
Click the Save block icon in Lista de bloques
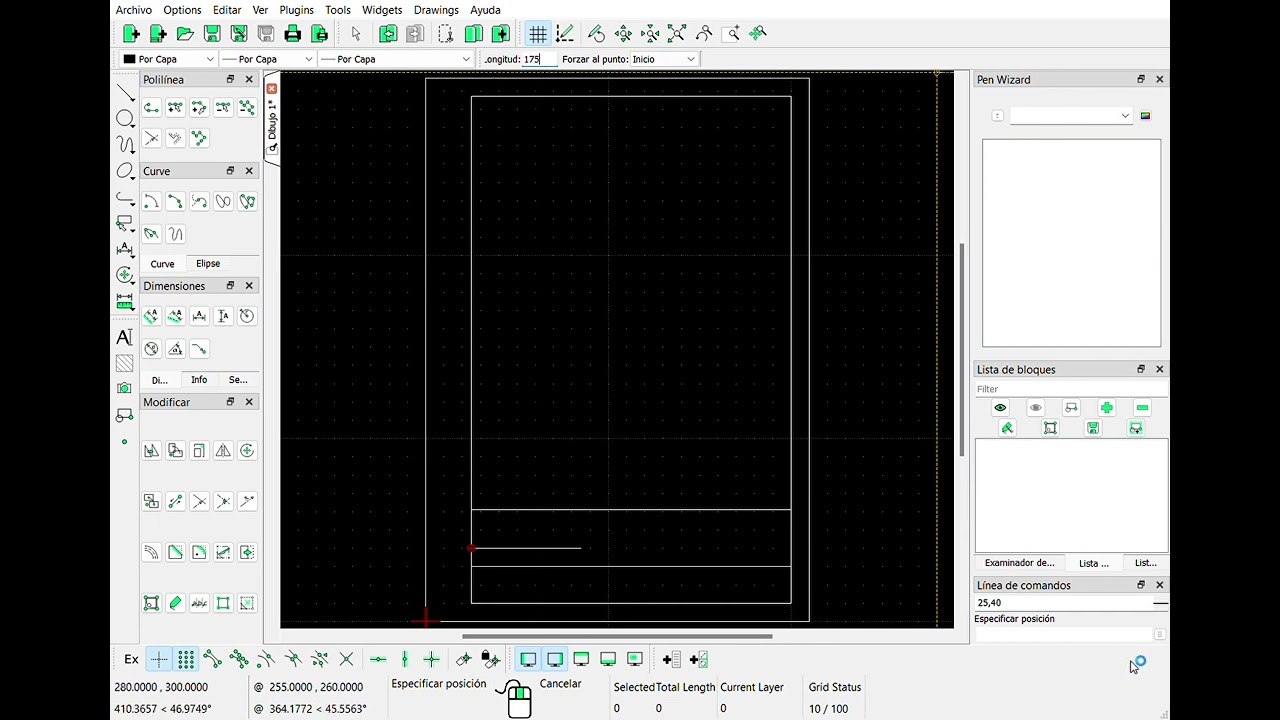1093,428
